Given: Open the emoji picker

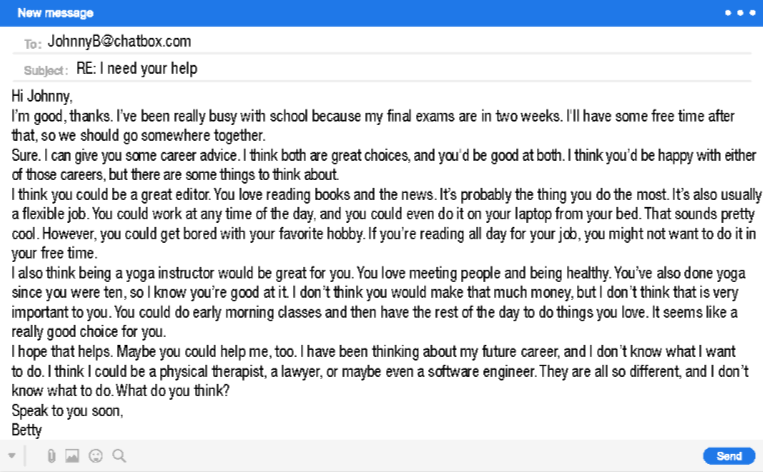Looking at the screenshot, I should point(96,456).
